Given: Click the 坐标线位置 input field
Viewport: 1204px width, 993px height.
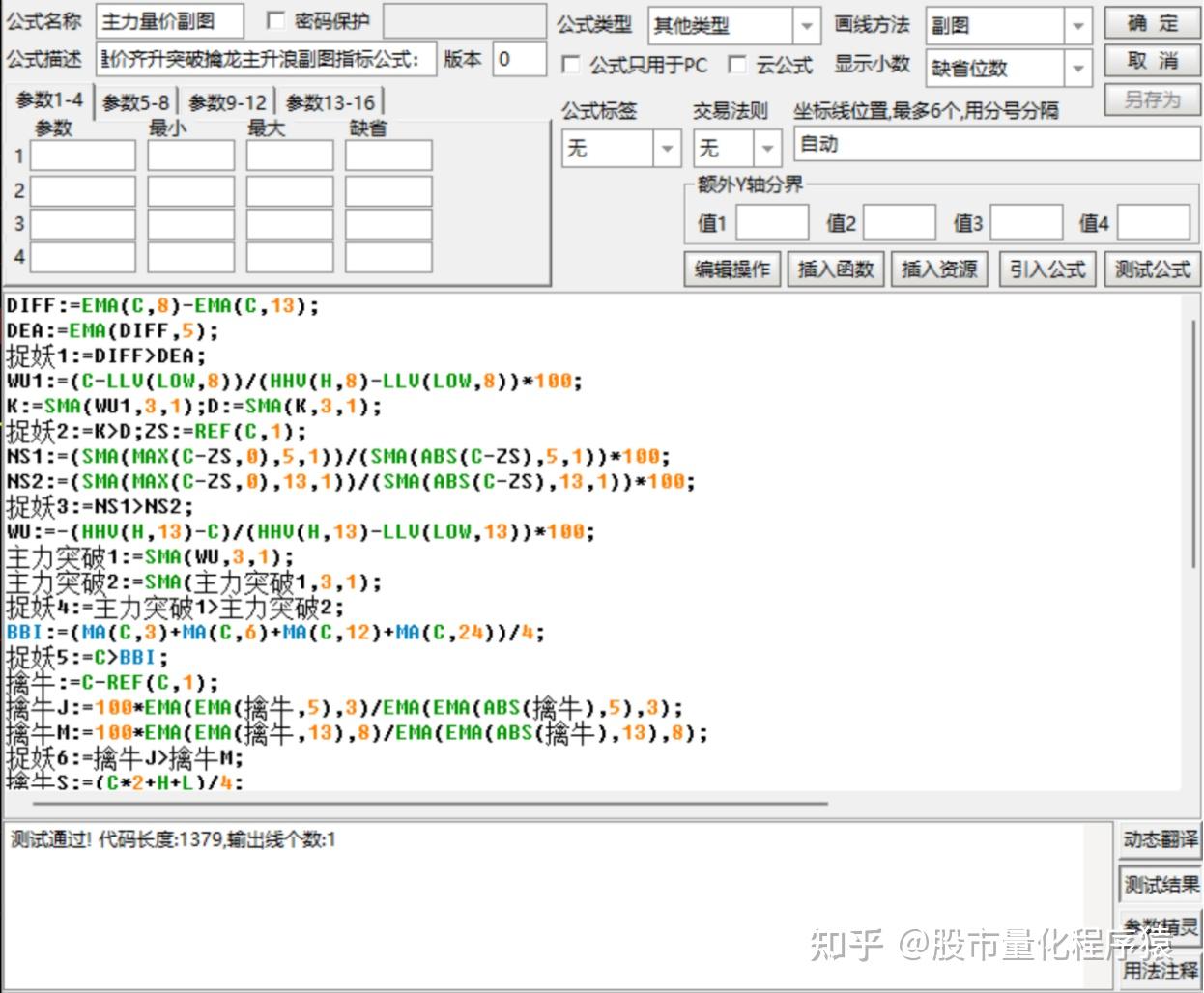Looking at the screenshot, I should [x=995, y=145].
